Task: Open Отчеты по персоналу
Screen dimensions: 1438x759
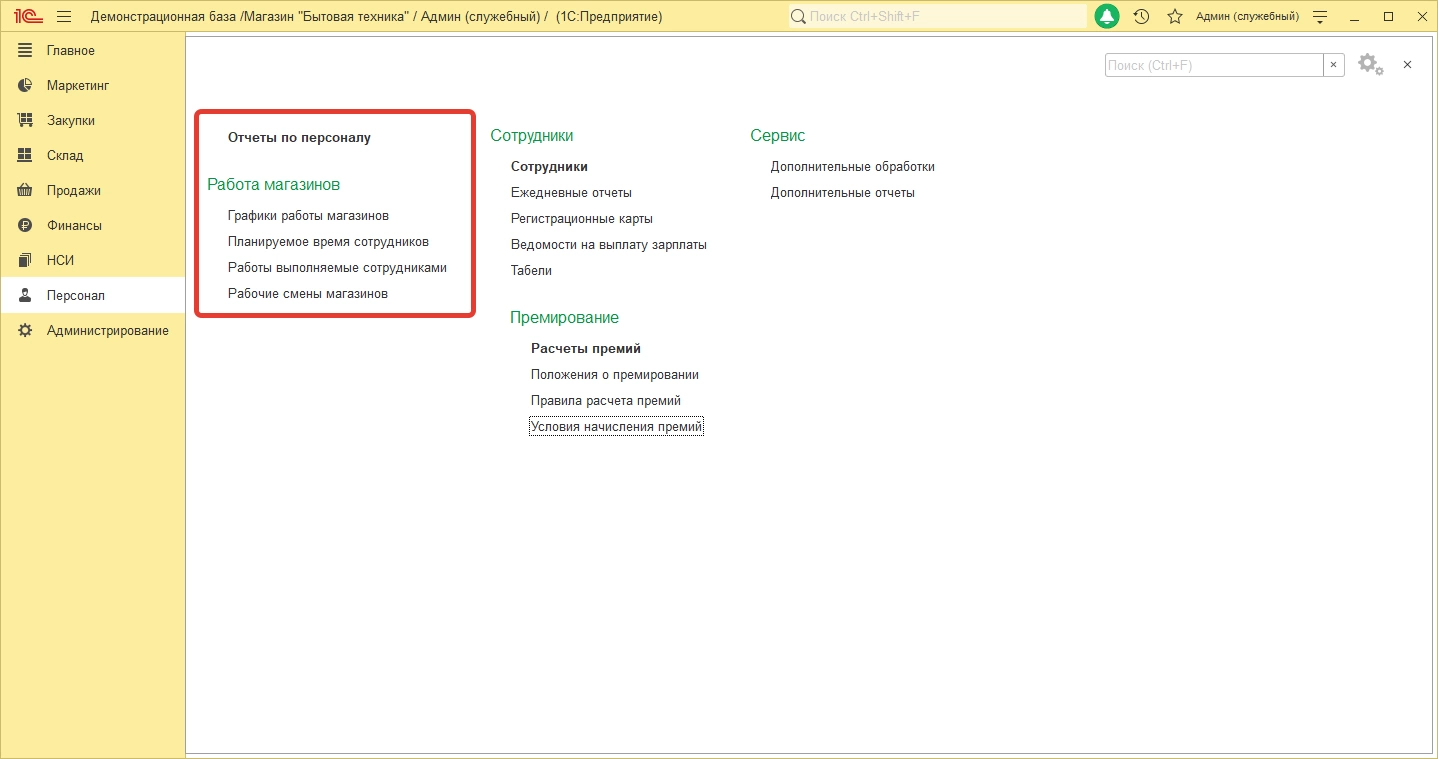Action: (x=299, y=138)
